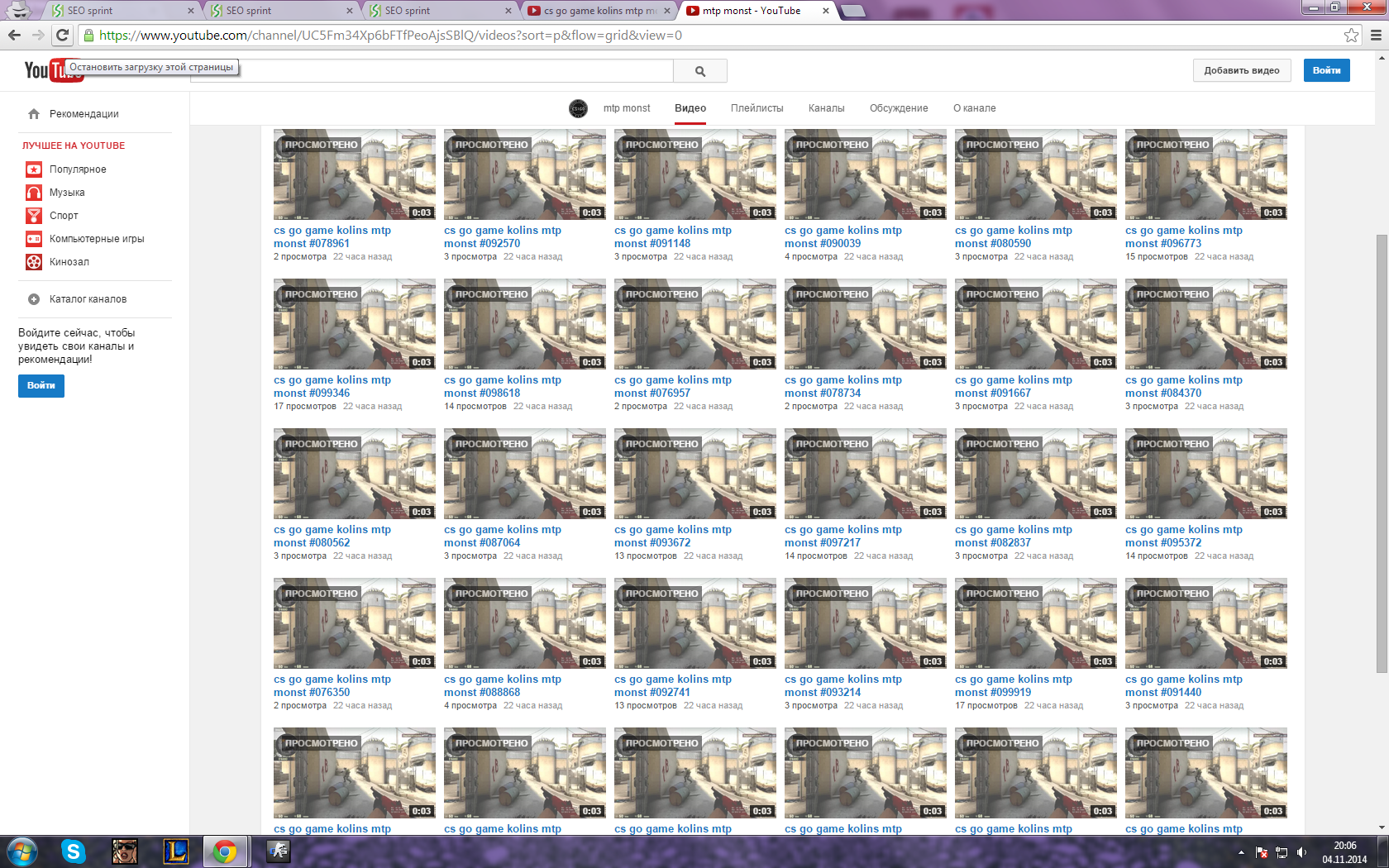
Task: Close the mtp monst - YouTube tab
Action: [x=825, y=11]
